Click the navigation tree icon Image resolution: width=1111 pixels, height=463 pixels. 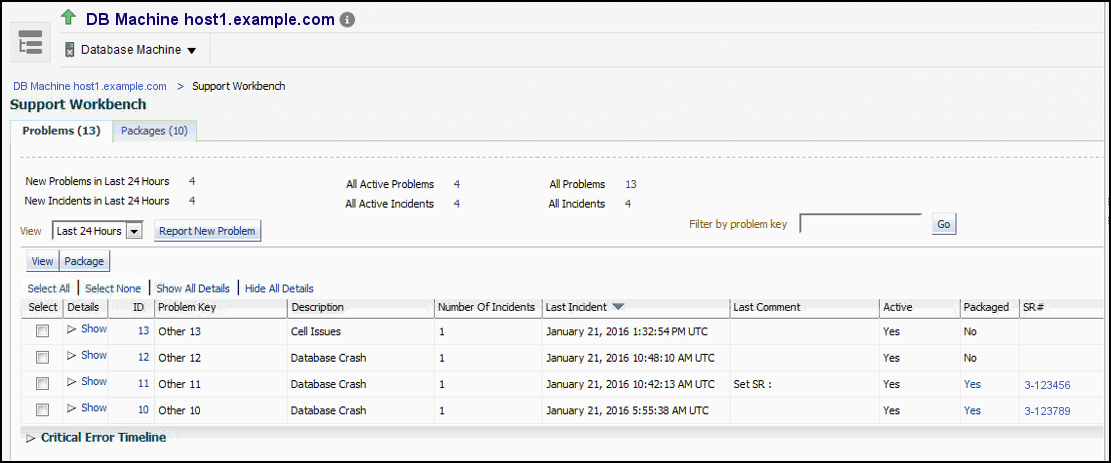tap(31, 41)
